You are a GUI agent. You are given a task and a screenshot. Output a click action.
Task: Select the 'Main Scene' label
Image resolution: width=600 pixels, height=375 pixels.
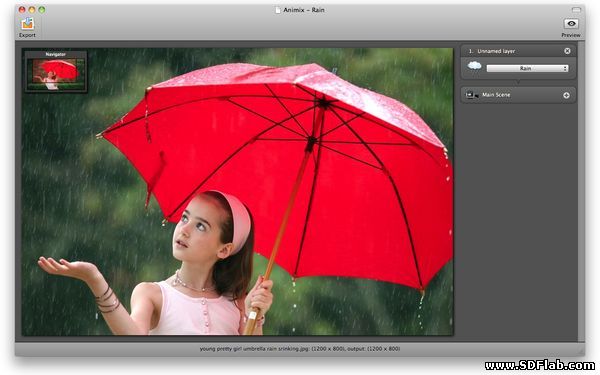click(x=496, y=95)
